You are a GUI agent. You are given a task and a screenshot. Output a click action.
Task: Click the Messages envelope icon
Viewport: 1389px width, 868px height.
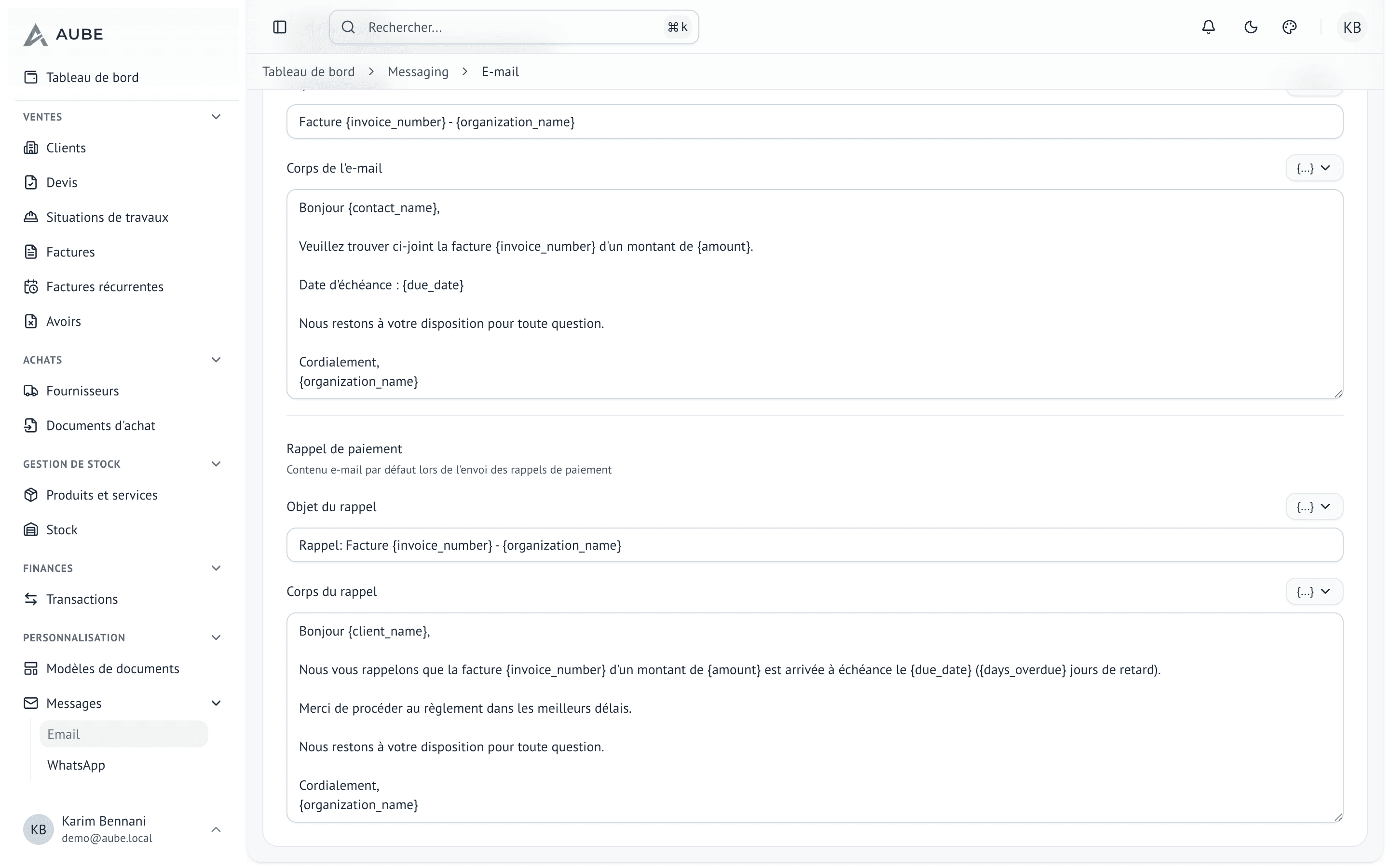click(31, 703)
